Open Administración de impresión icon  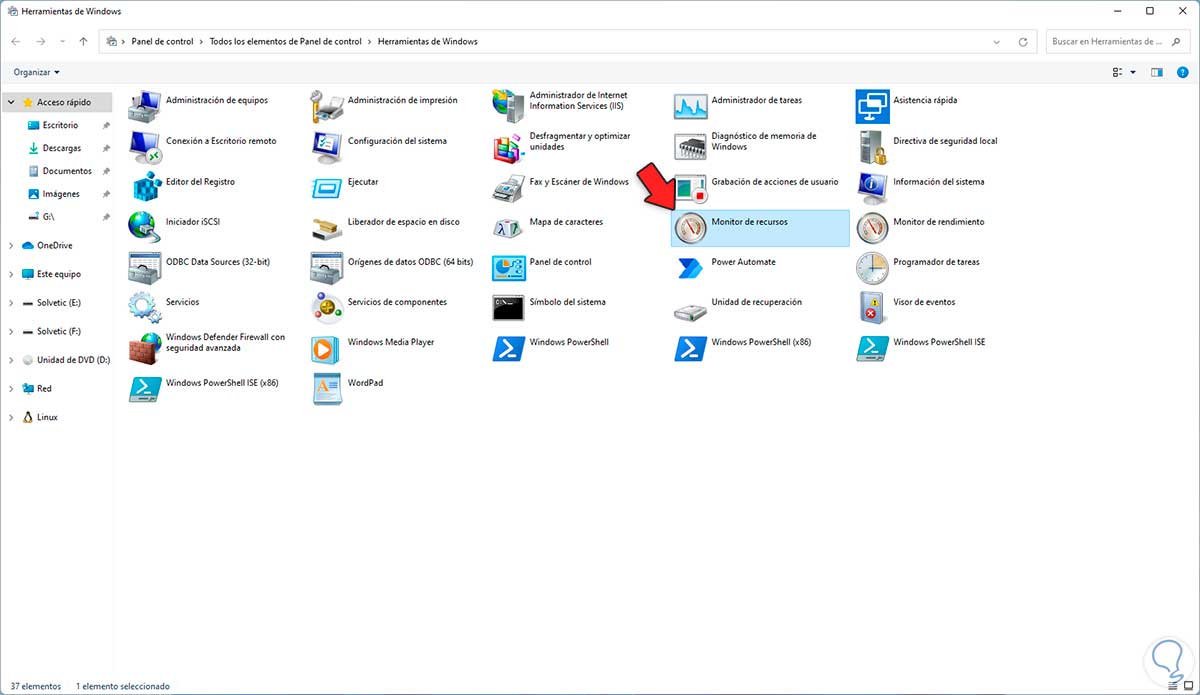(327, 106)
